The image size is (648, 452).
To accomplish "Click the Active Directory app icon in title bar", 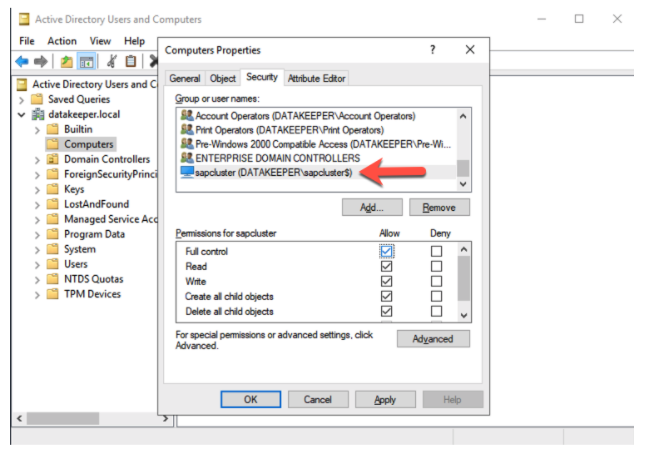I will [x=24, y=19].
